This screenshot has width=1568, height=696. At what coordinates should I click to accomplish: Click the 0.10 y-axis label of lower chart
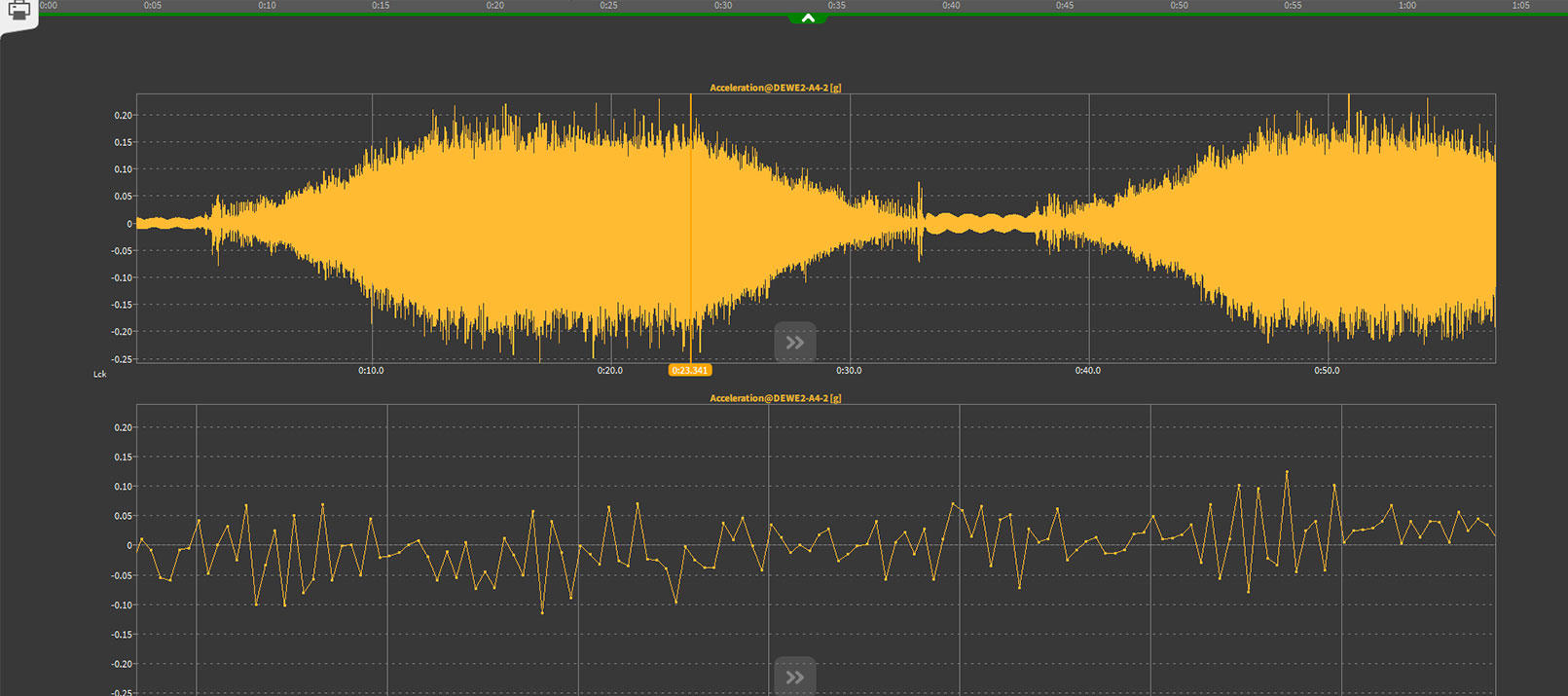tap(123, 487)
